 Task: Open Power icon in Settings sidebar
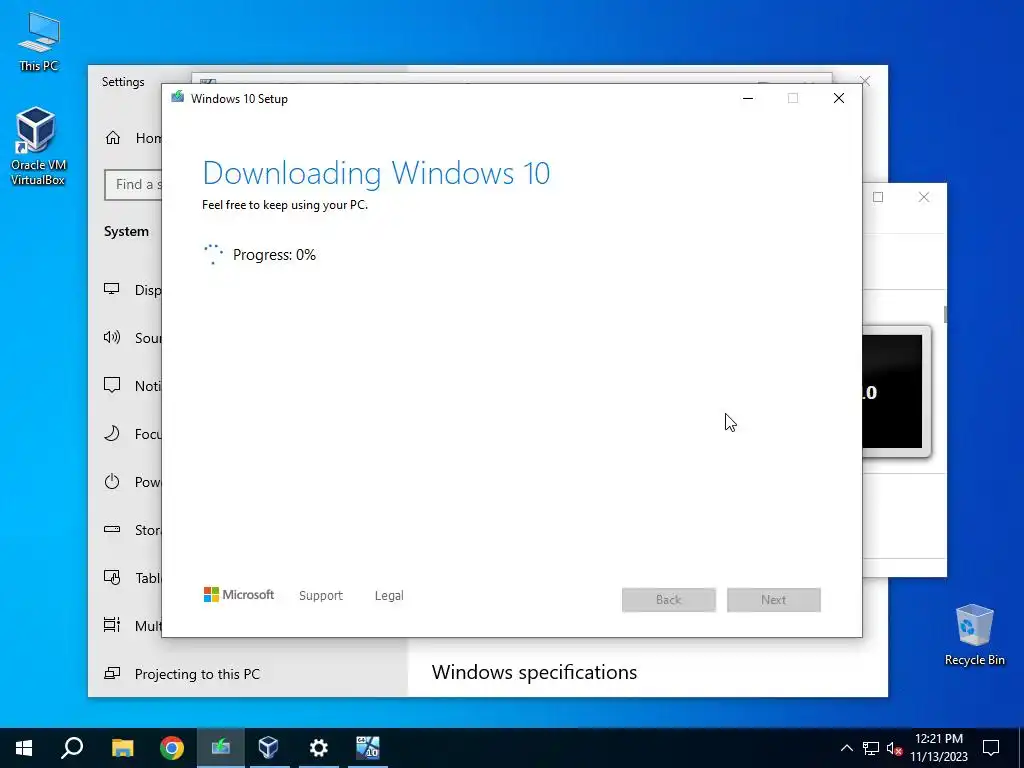(112, 481)
